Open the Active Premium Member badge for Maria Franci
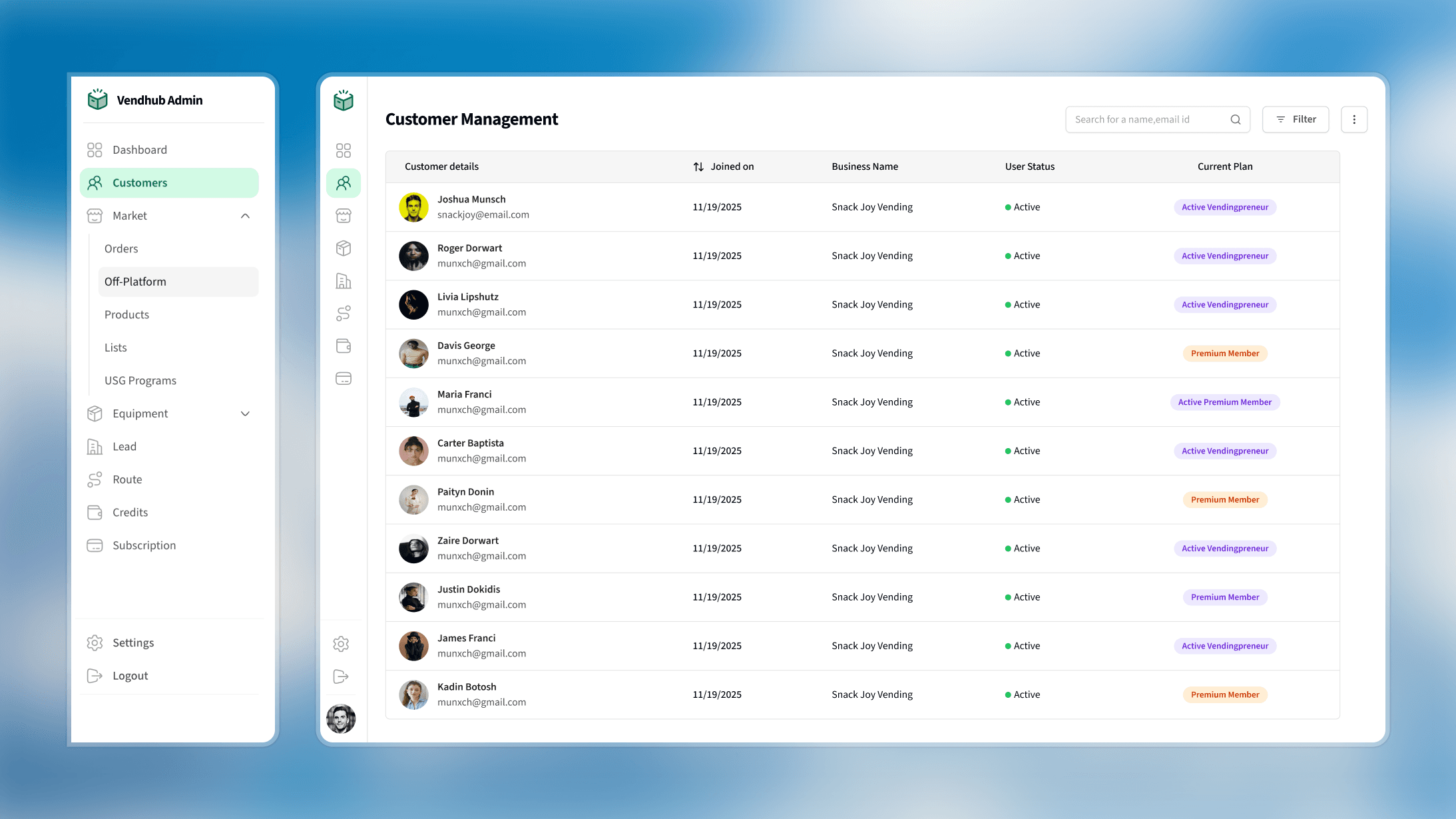 click(1224, 402)
